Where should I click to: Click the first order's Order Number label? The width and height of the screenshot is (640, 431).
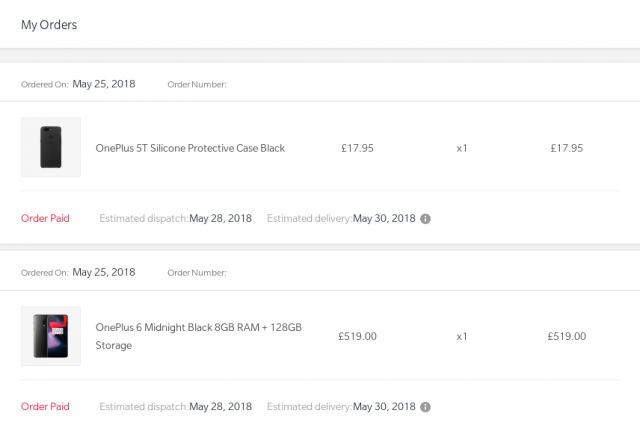[x=197, y=84]
